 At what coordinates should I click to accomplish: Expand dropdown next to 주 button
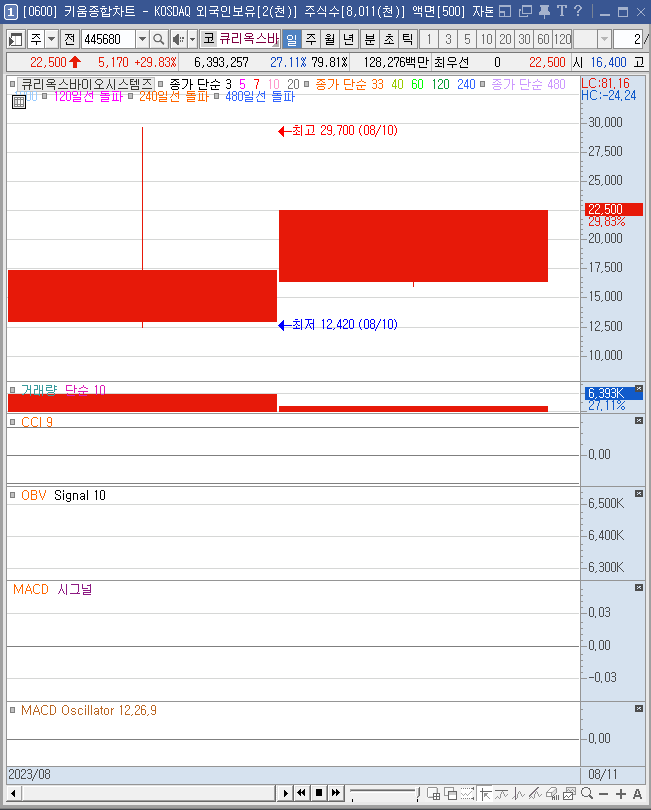click(52, 39)
